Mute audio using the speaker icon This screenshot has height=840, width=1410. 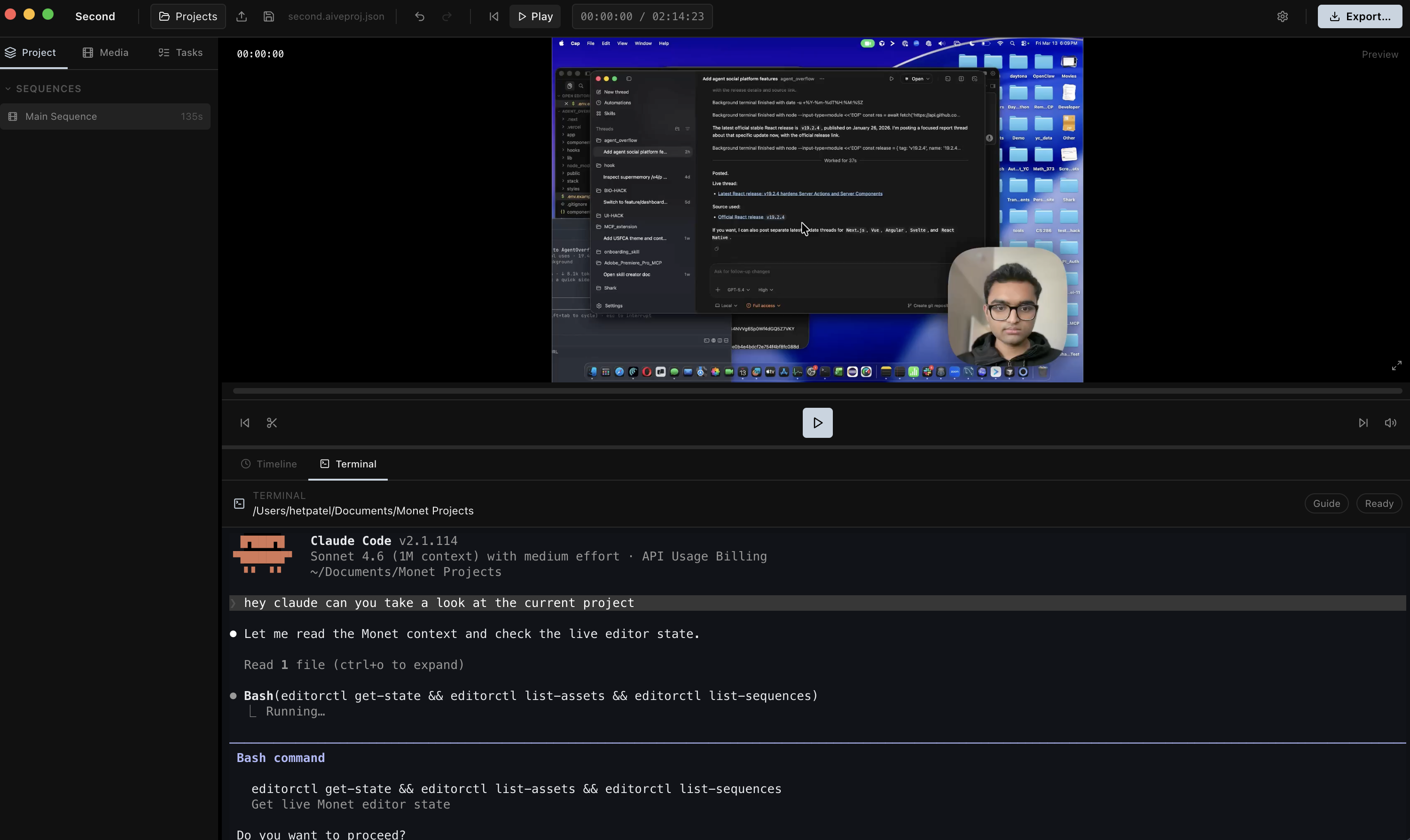[1391, 423]
